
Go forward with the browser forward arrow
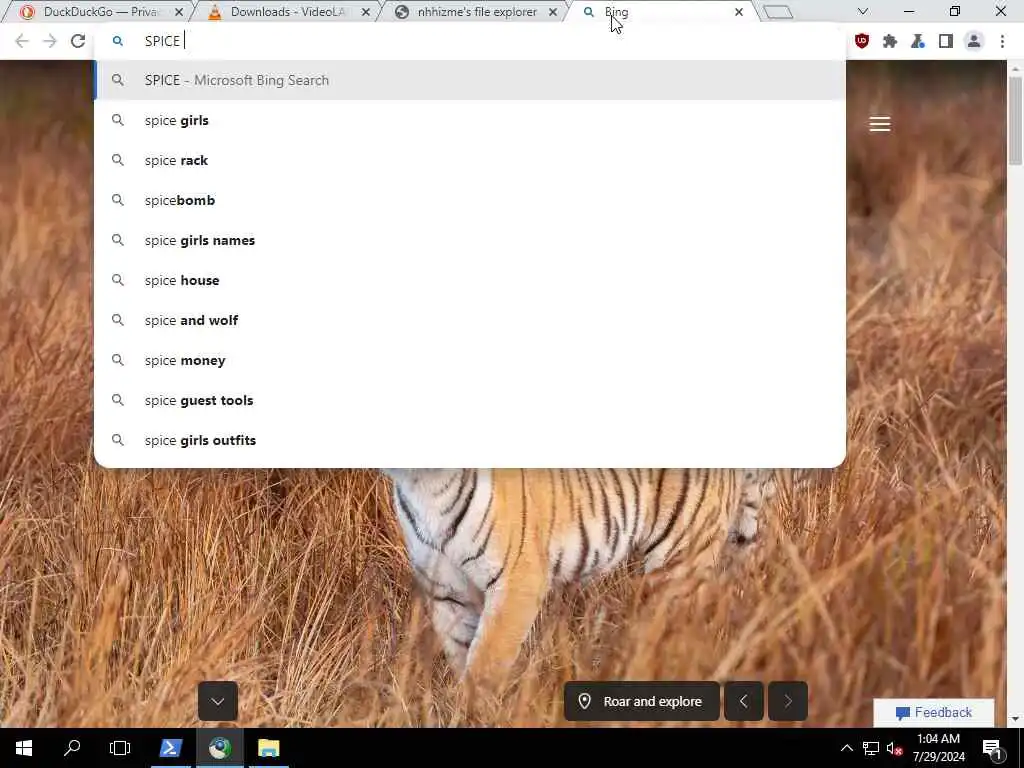click(x=50, y=41)
